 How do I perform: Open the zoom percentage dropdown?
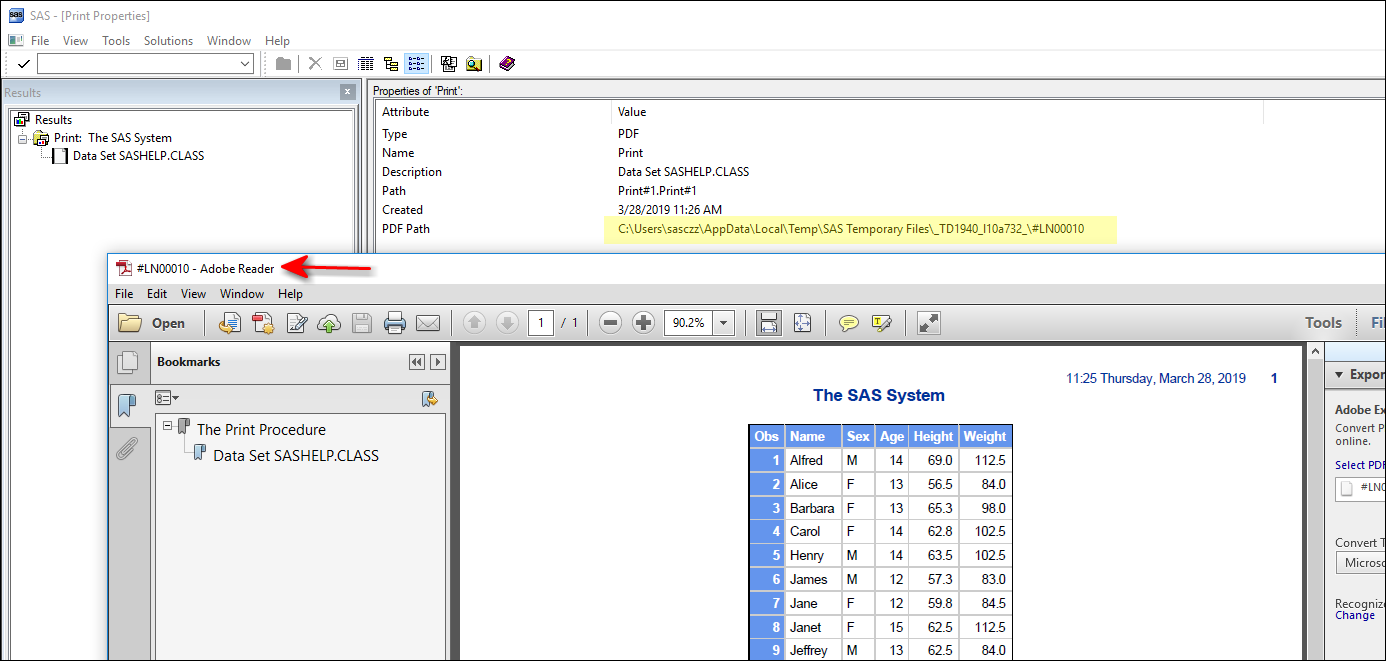723,322
